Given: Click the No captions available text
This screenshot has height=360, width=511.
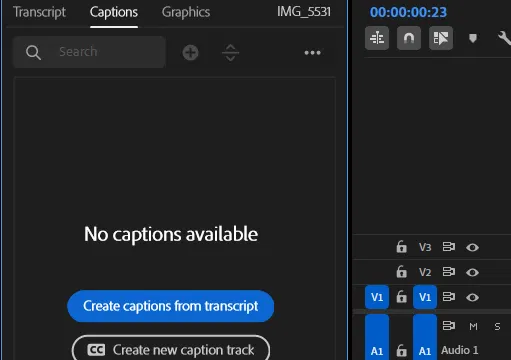Looking at the screenshot, I should [x=171, y=234].
